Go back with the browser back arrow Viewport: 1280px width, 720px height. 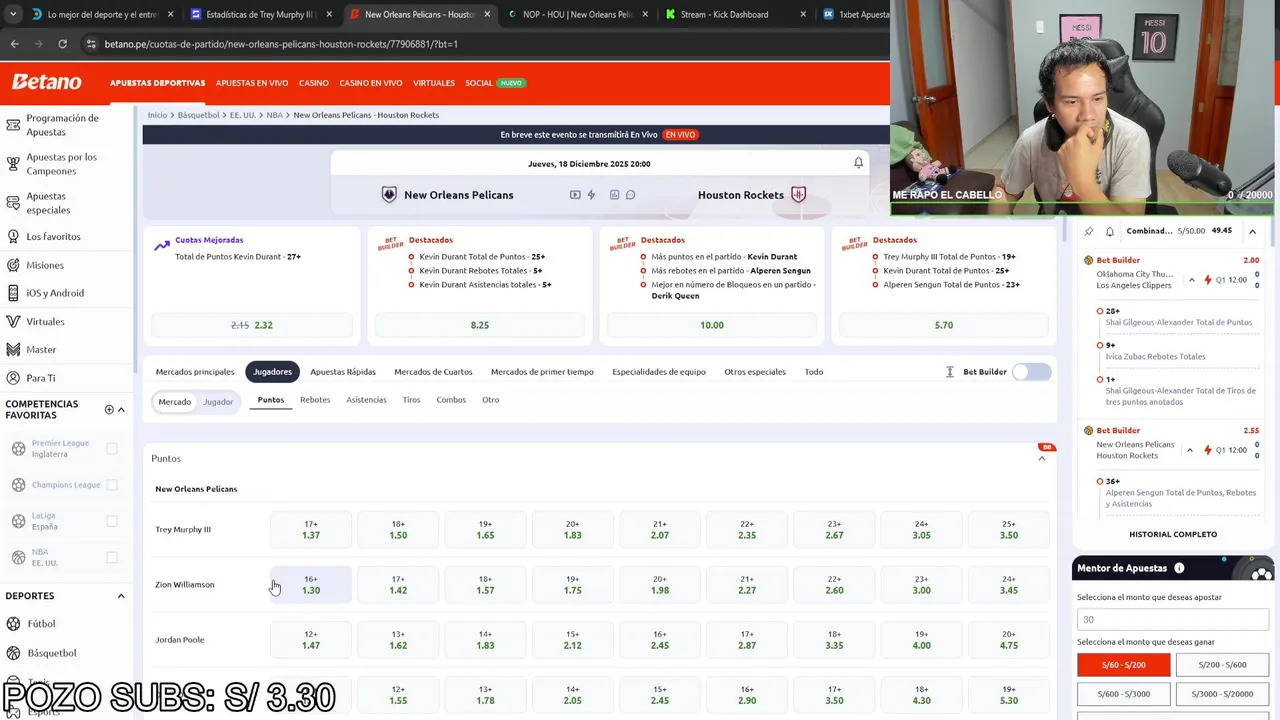(x=14, y=44)
